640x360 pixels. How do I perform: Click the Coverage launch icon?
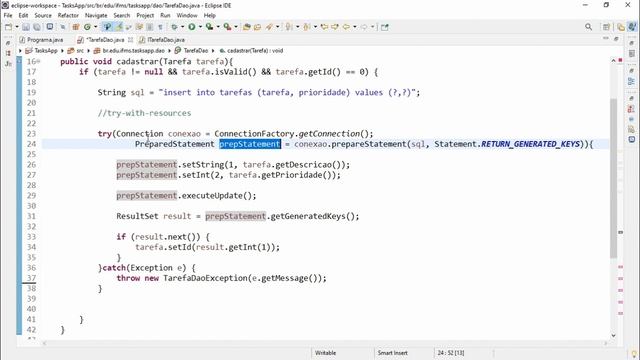209,27
